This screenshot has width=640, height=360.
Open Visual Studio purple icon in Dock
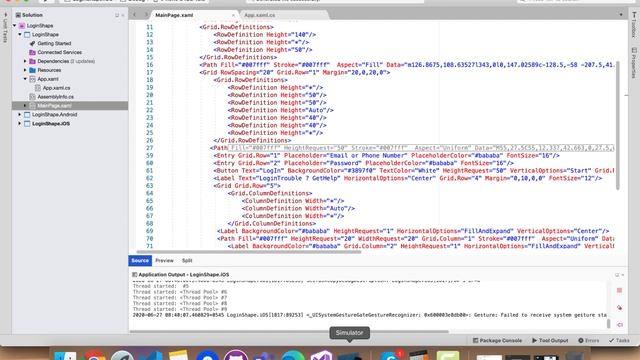[321, 355]
